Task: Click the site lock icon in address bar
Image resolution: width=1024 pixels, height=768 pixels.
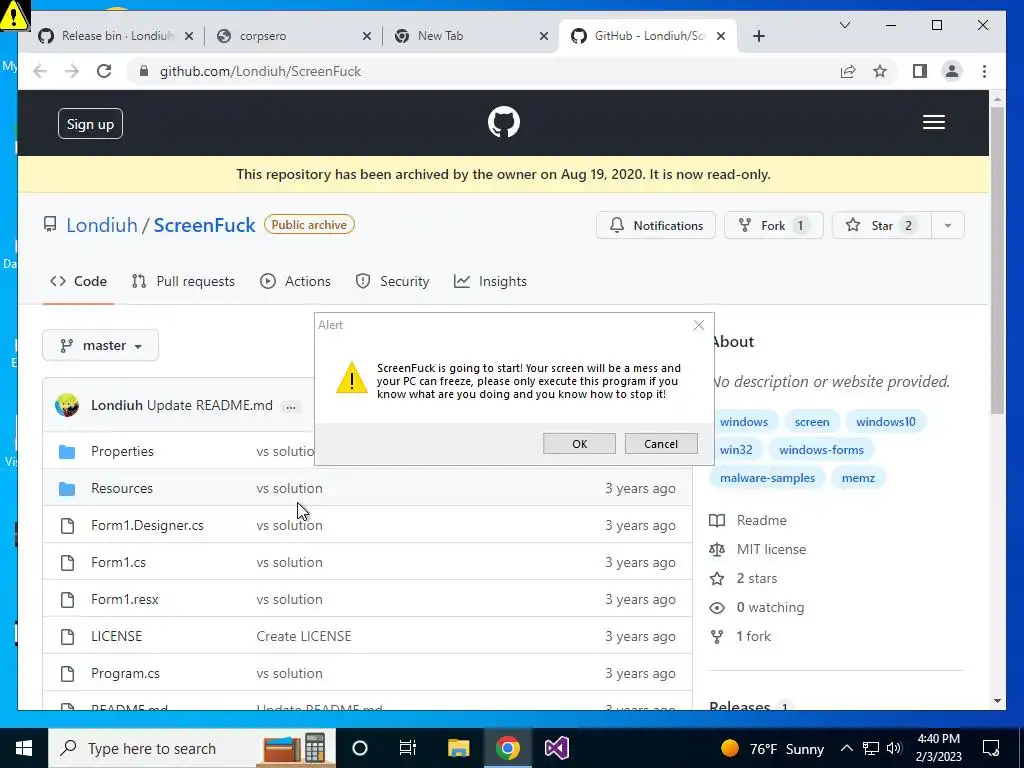Action: (x=144, y=71)
